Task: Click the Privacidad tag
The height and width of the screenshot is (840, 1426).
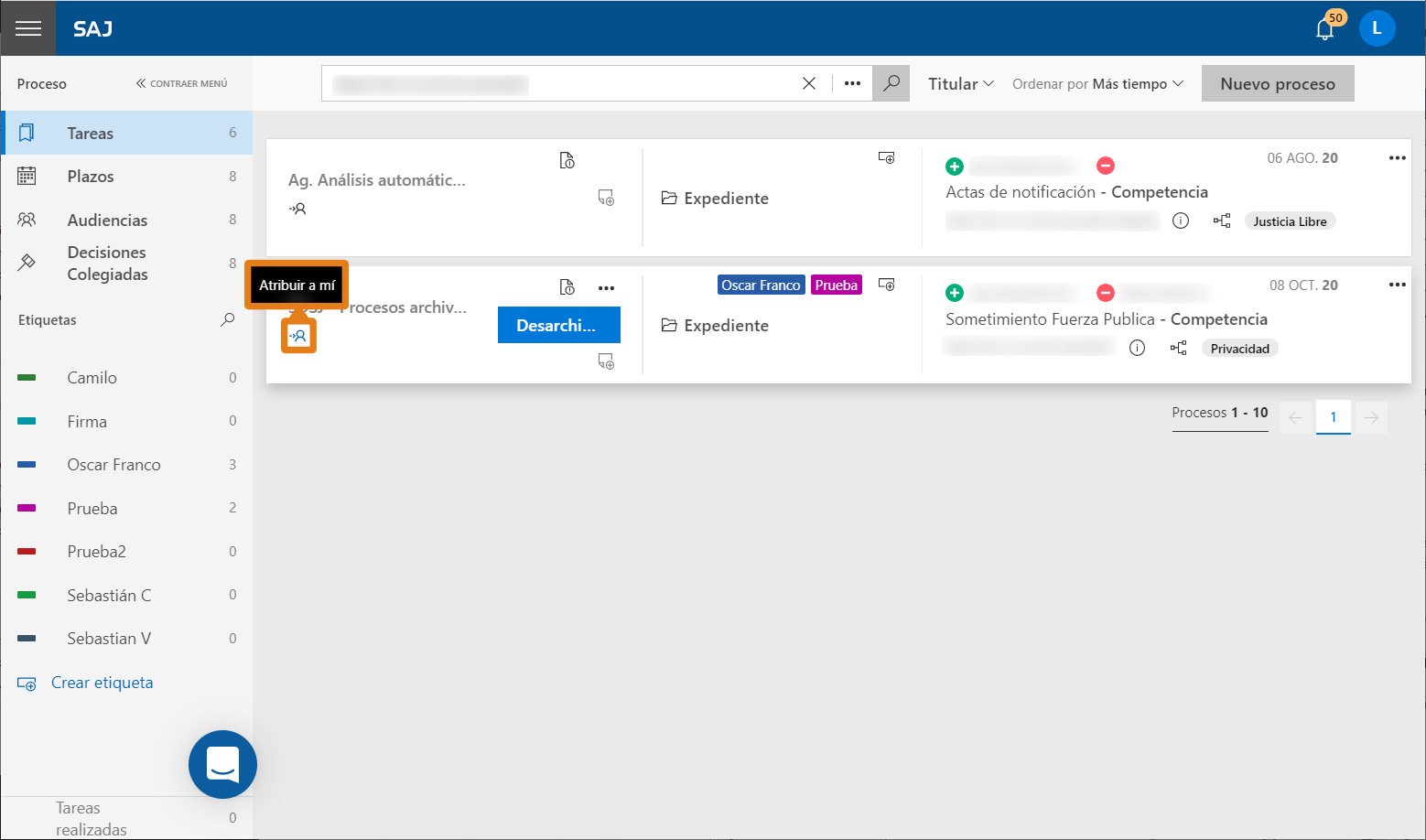Action: point(1240,348)
